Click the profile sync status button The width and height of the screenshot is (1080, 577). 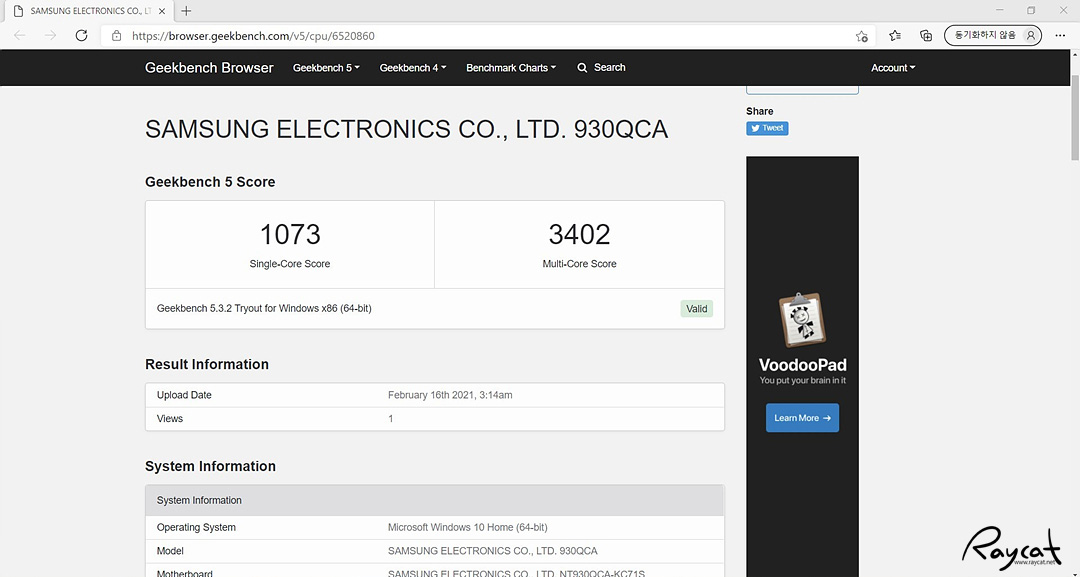point(993,35)
